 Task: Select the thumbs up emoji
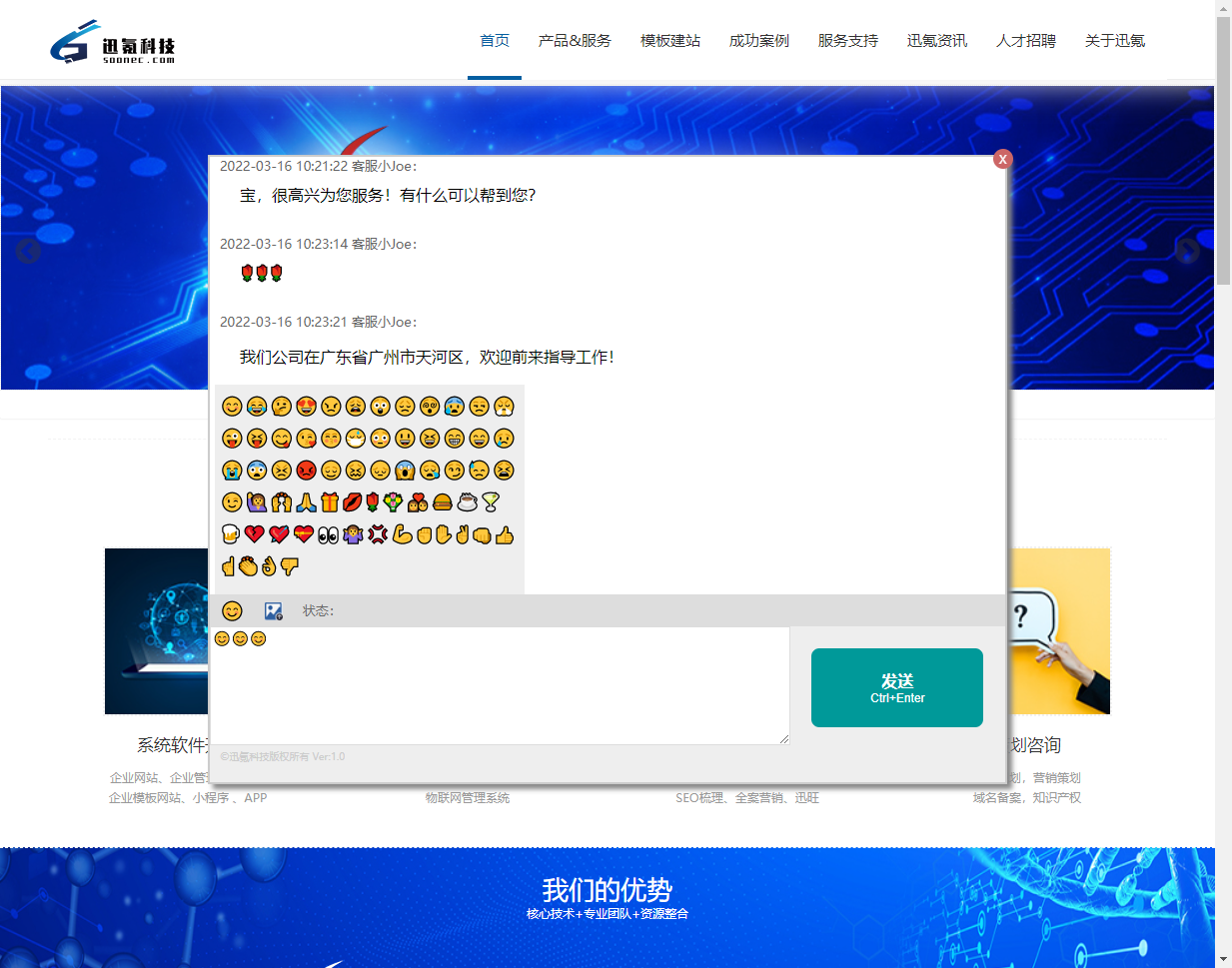pyautogui.click(x=505, y=534)
